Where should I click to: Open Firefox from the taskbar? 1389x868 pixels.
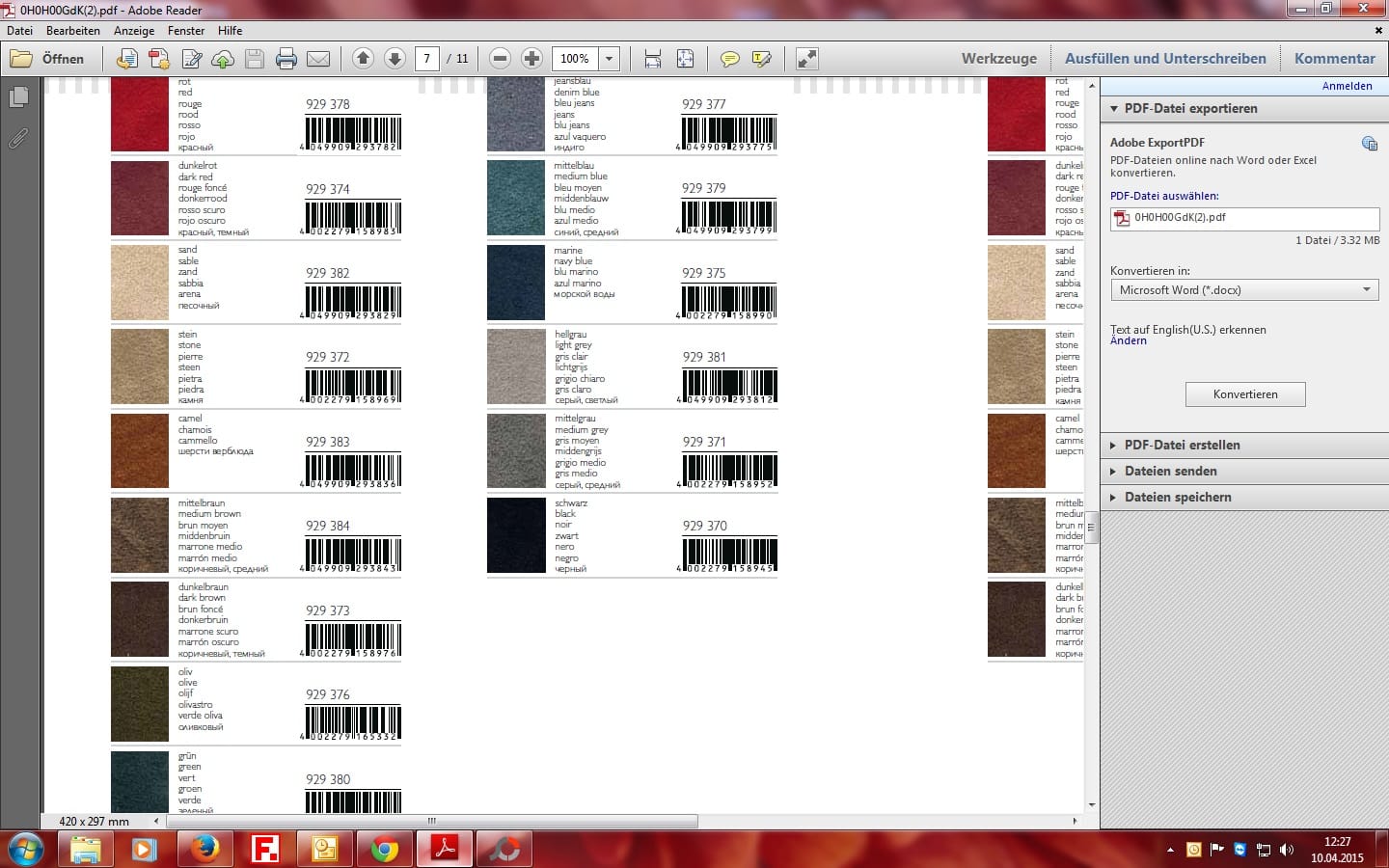pyautogui.click(x=204, y=849)
